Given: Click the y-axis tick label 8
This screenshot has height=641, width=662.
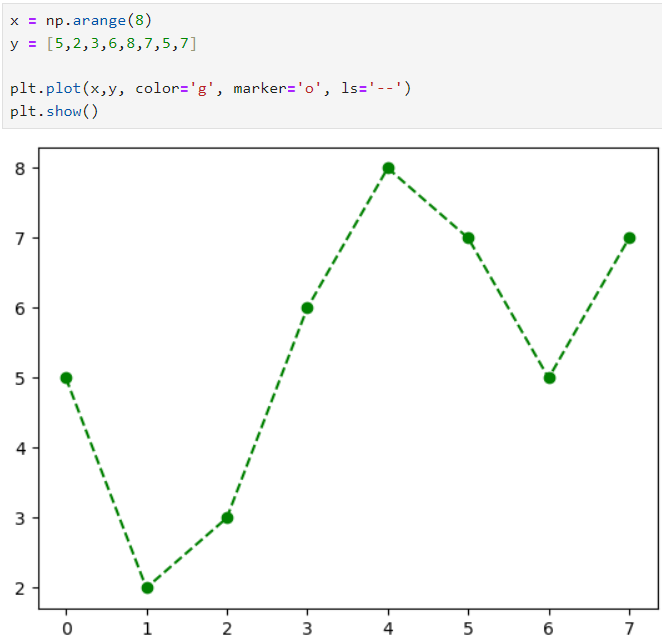Looking at the screenshot, I should (x=20, y=168).
